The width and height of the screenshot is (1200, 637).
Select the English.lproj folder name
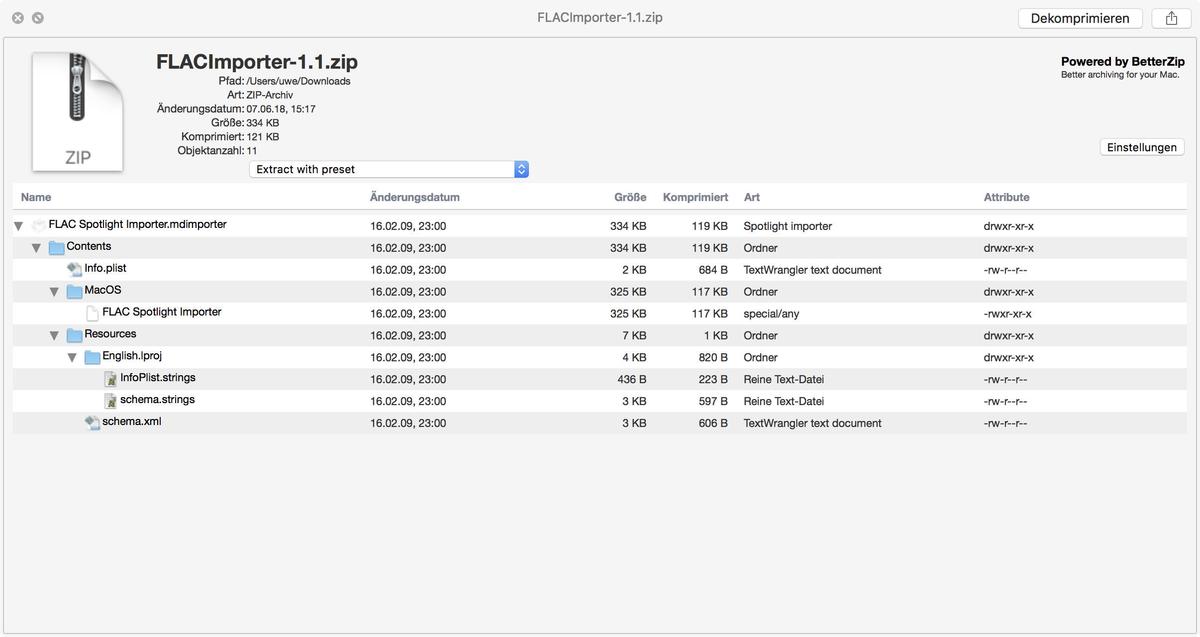click(x=132, y=356)
